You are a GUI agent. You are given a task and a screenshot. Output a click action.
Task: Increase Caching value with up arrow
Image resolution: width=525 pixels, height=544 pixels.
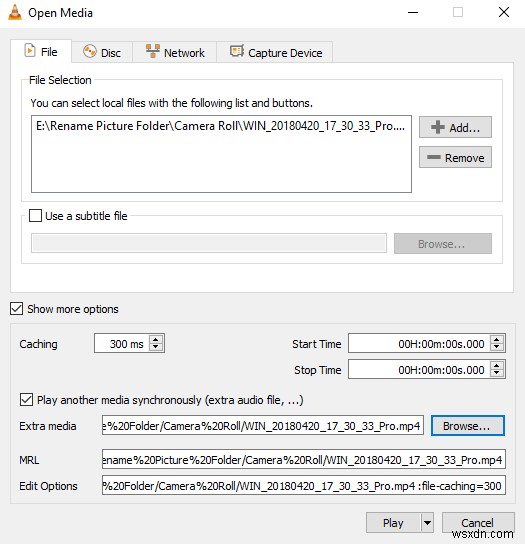coord(156,340)
